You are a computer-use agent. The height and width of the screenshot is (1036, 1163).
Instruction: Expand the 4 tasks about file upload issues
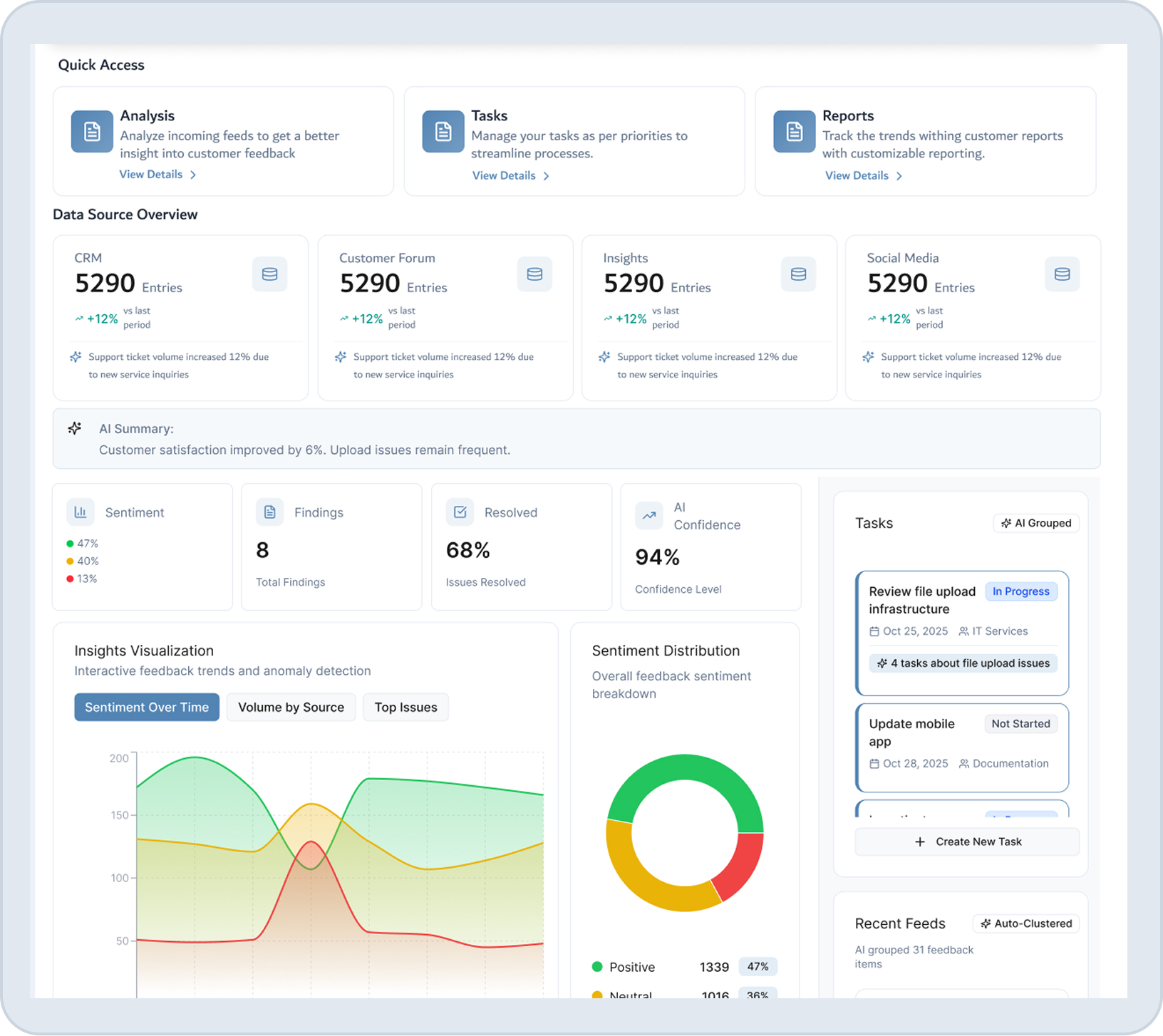pos(962,663)
